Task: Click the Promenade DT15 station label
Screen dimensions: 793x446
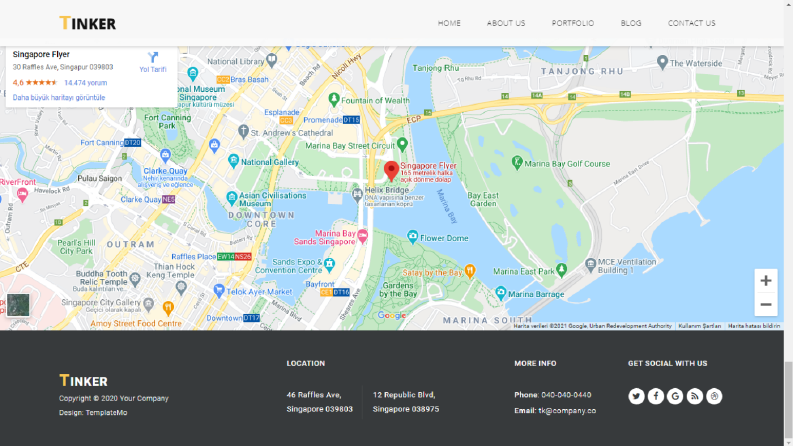Action: [x=331, y=120]
